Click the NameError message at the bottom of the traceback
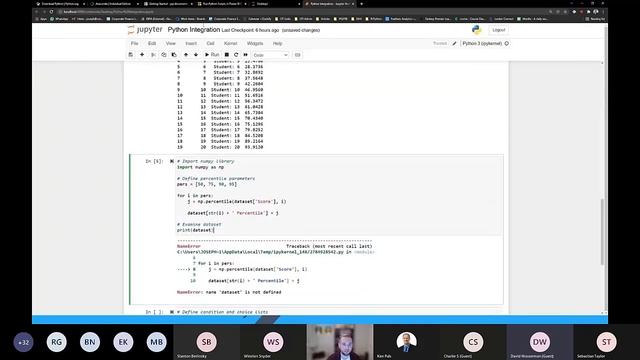Viewport: 640px width, 360px height. [229, 292]
